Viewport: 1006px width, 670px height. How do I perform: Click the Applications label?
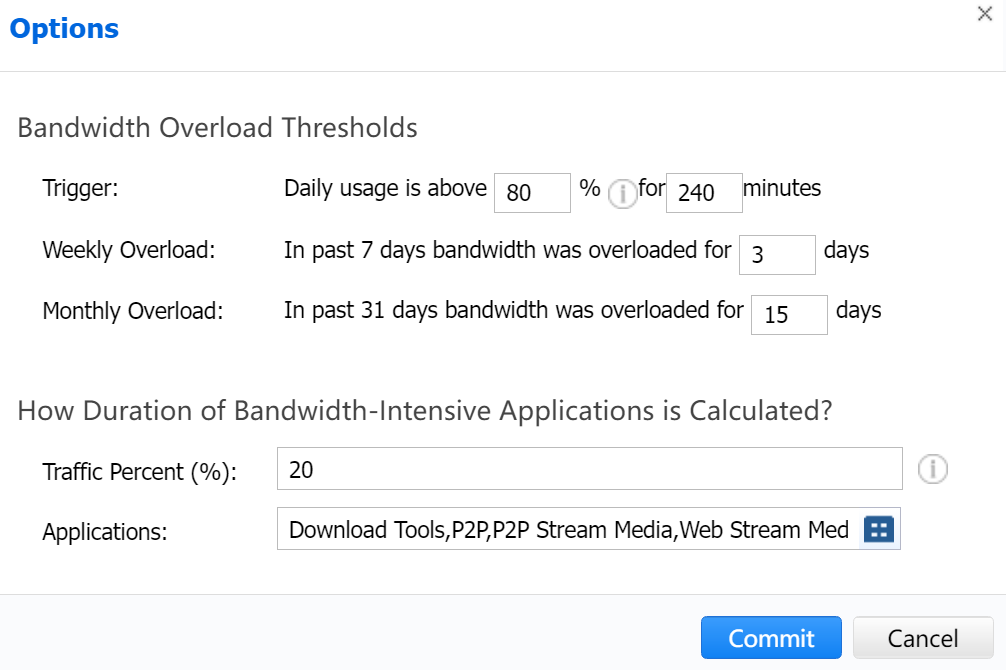click(104, 532)
